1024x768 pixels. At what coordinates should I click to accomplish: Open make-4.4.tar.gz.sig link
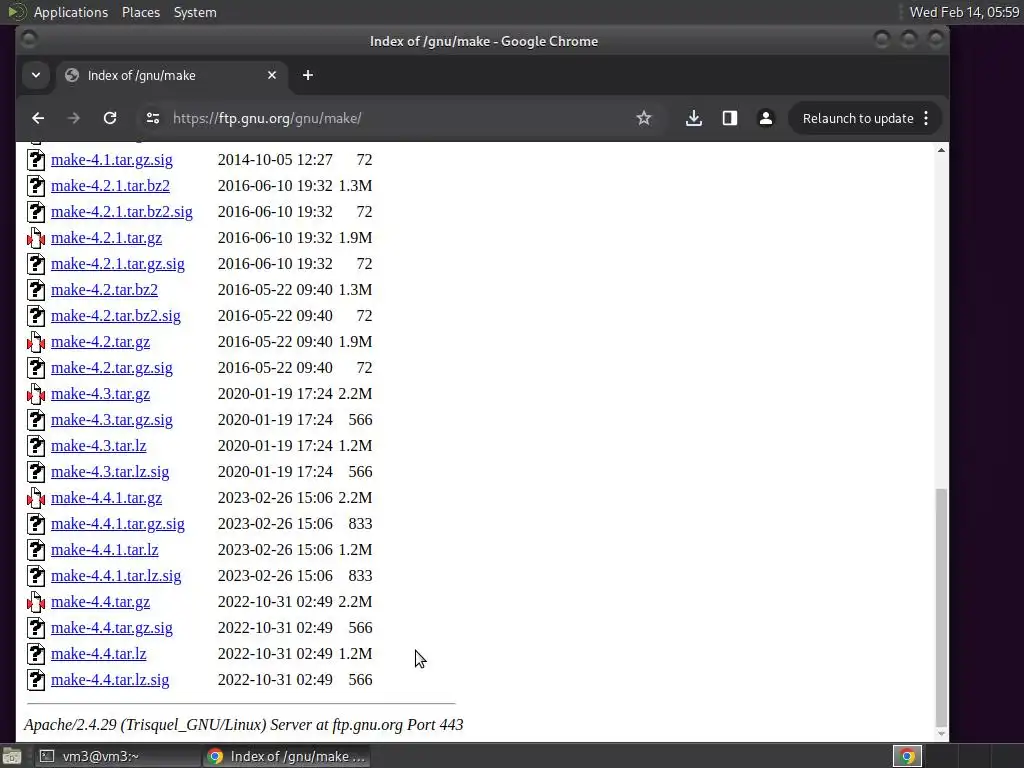click(x=112, y=628)
